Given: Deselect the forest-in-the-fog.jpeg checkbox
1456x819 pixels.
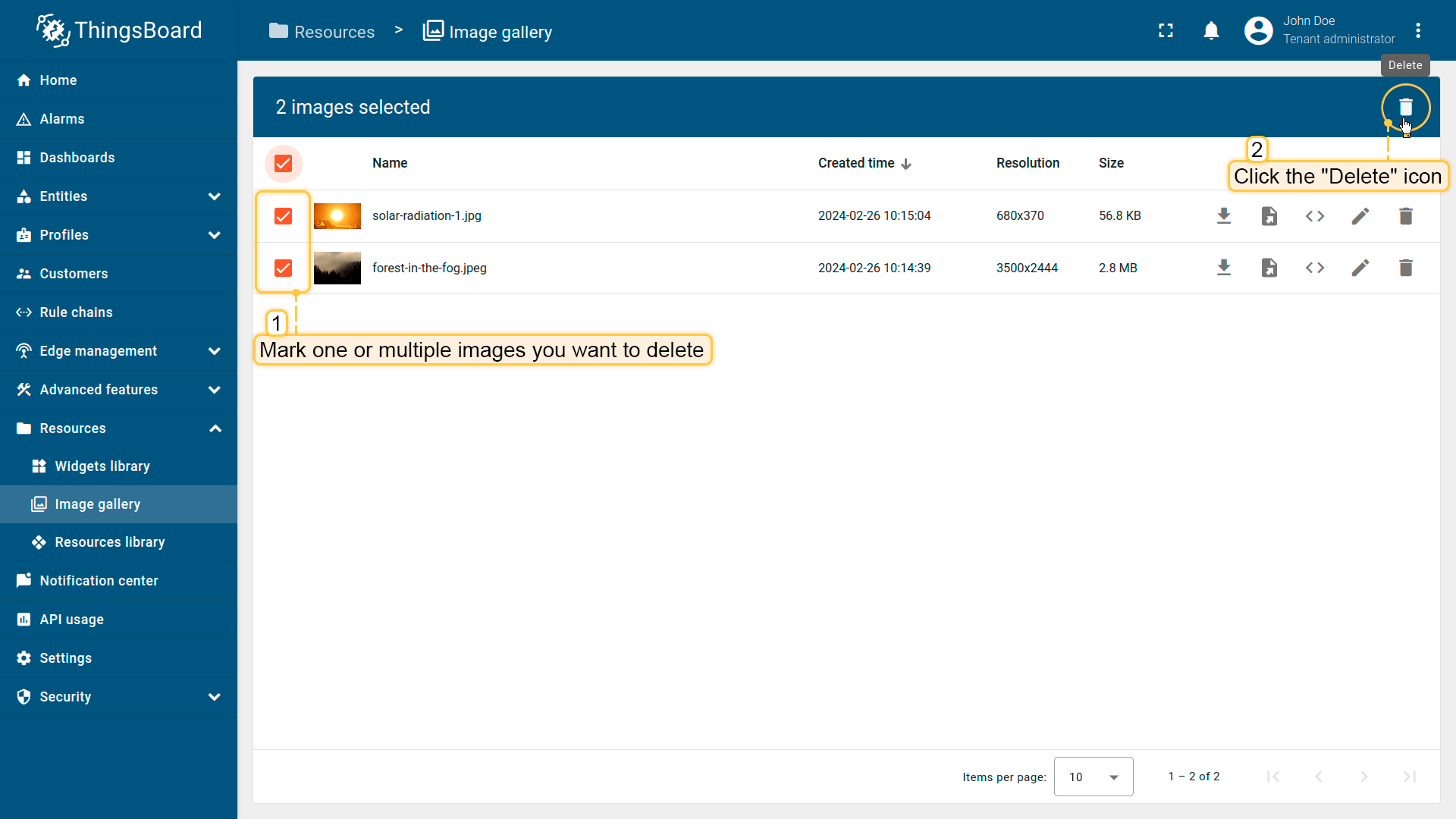Looking at the screenshot, I should pos(283,268).
